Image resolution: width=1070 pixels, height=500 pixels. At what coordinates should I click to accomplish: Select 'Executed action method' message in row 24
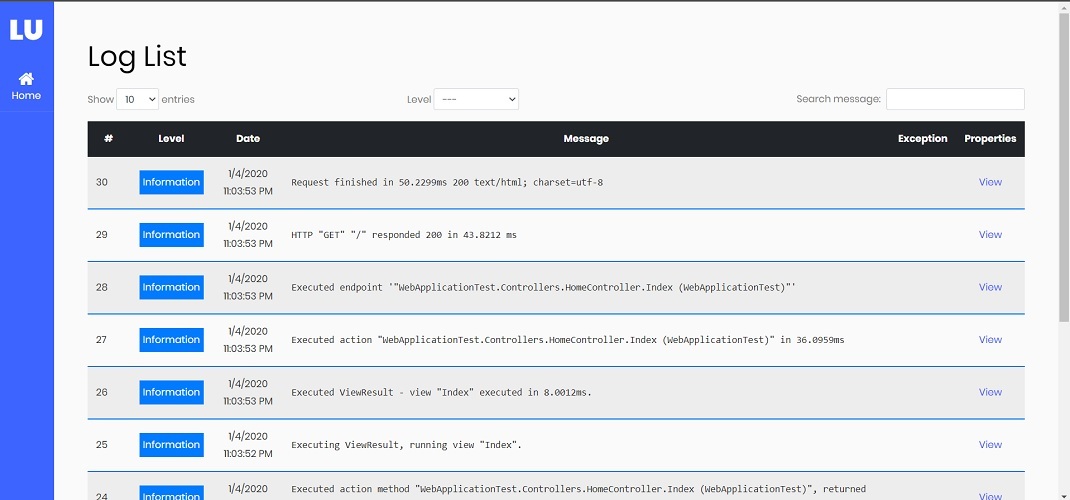(x=579, y=489)
